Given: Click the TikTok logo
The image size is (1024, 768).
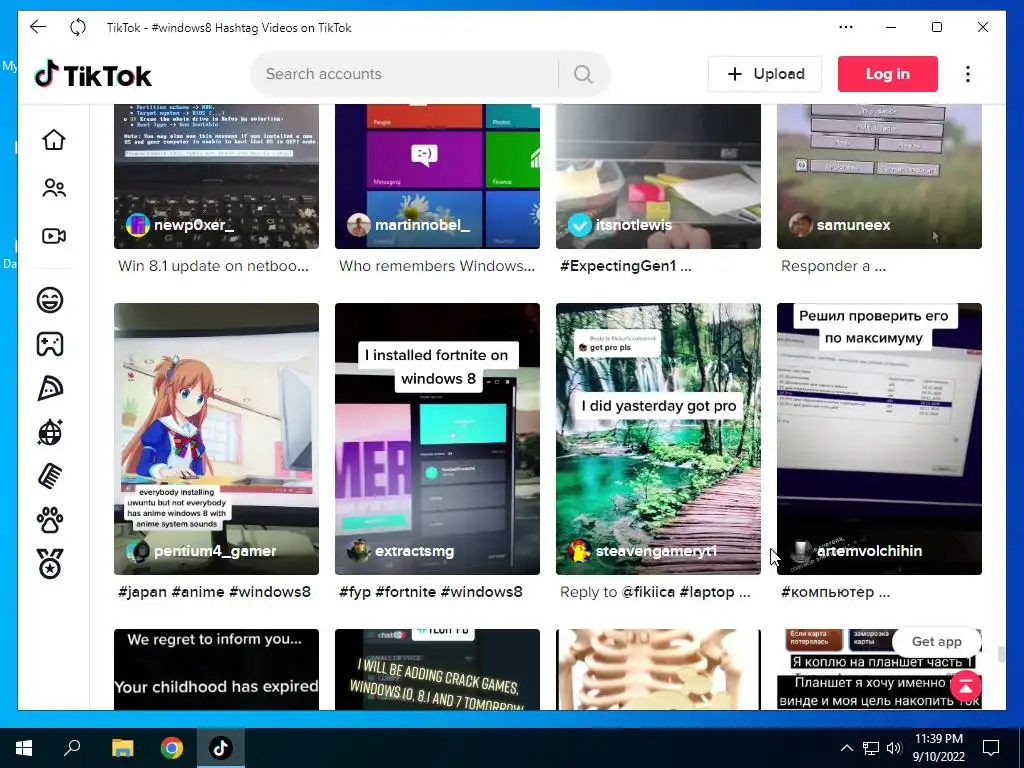Looking at the screenshot, I should pyautogui.click(x=93, y=74).
